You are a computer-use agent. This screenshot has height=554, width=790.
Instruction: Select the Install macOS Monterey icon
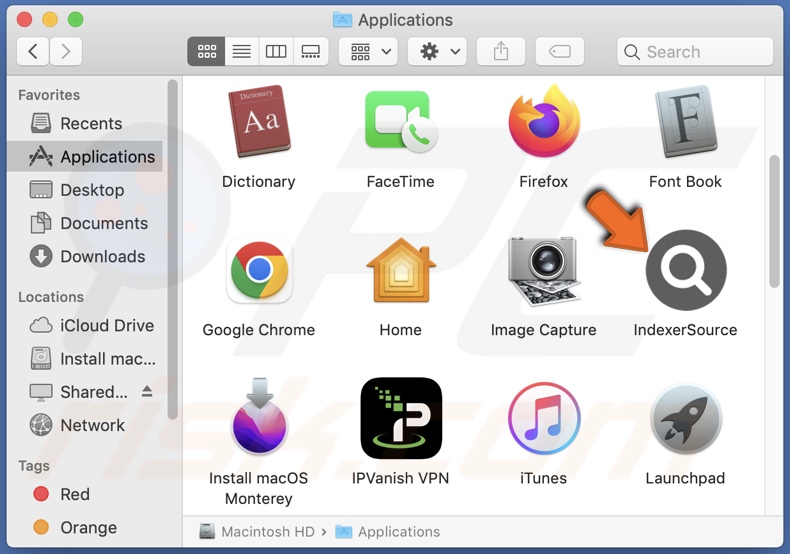[x=259, y=416]
